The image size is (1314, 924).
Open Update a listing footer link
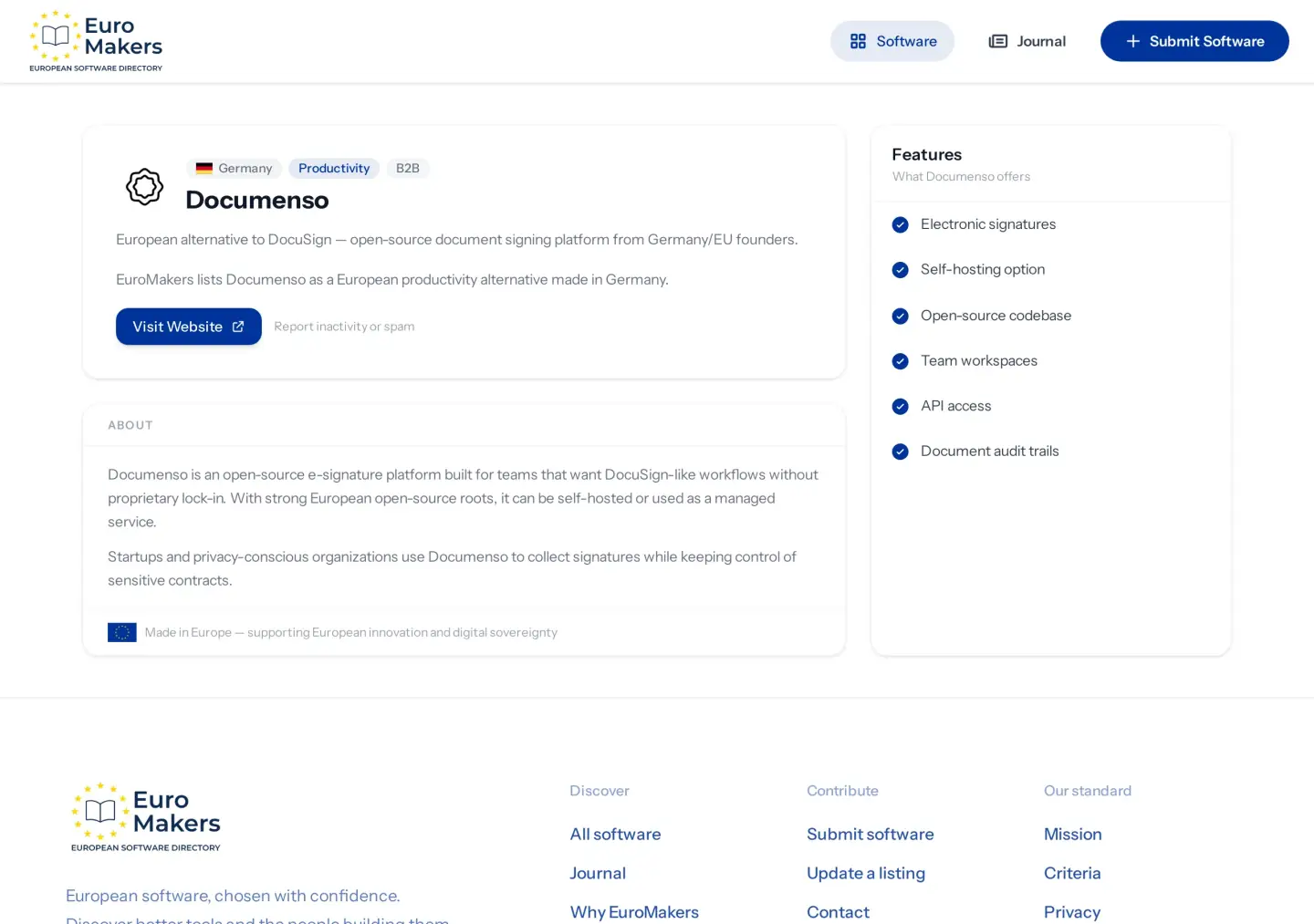(x=866, y=873)
